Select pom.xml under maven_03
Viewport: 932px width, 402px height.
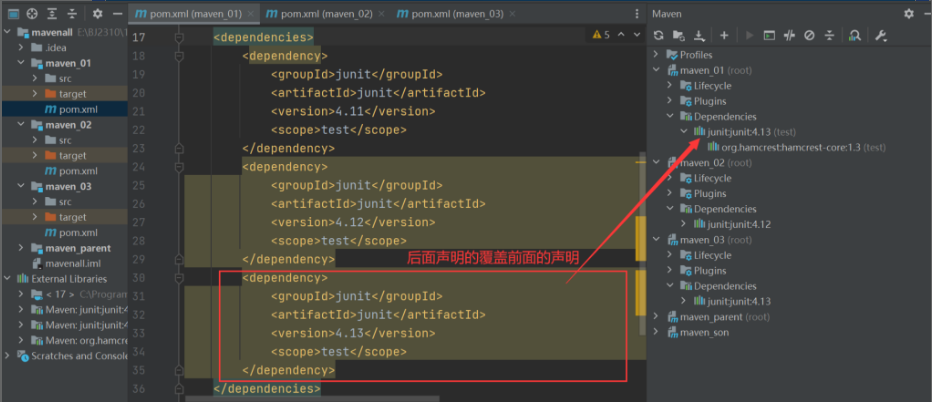(70, 233)
